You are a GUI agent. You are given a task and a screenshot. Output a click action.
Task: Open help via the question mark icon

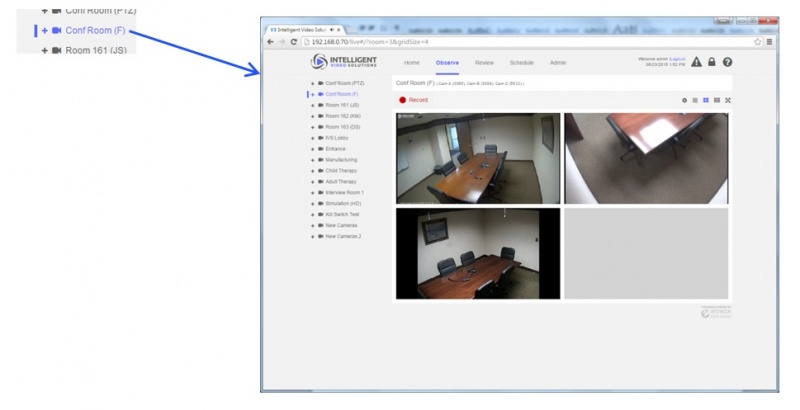point(728,62)
